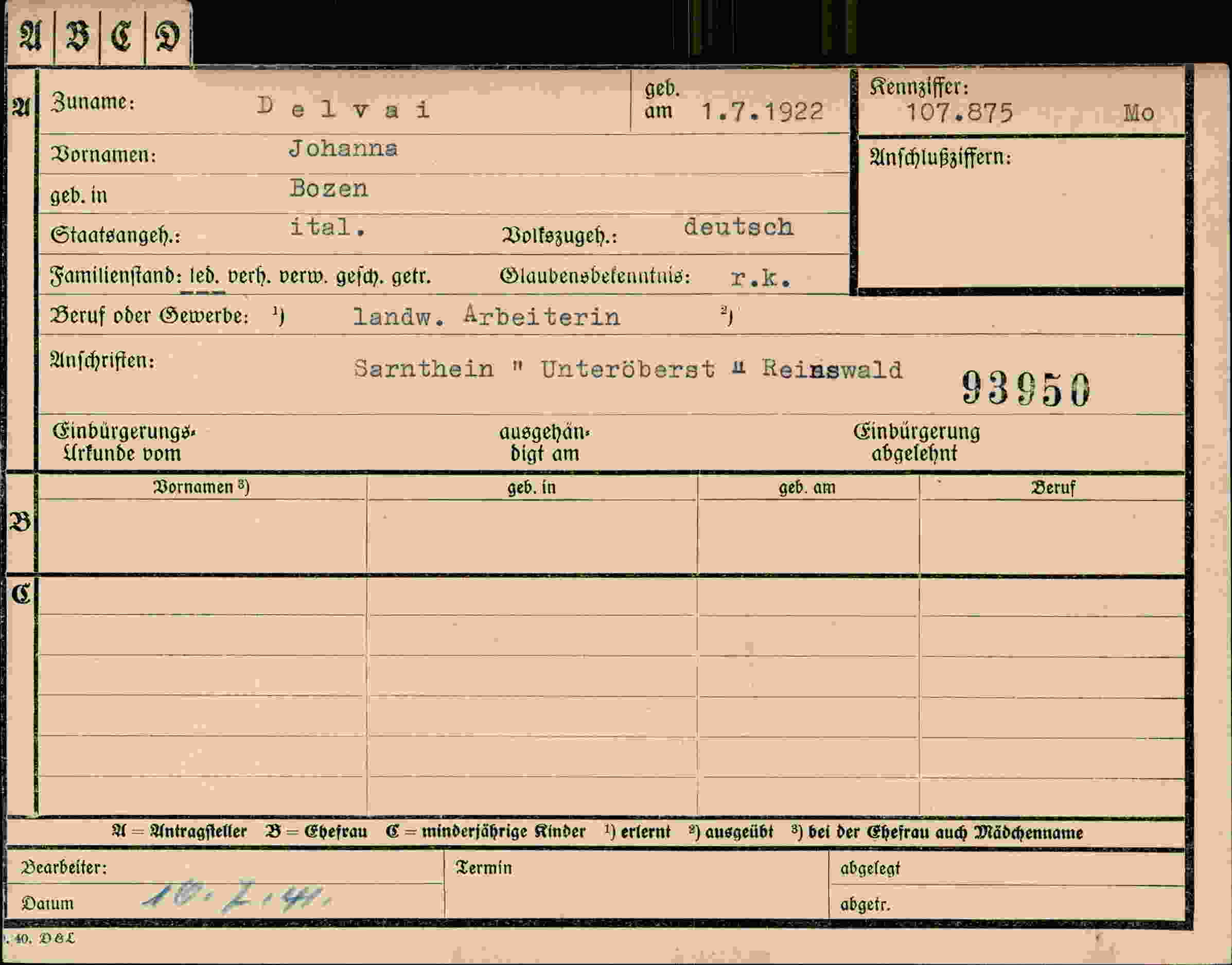The width and height of the screenshot is (1232, 965).
Task: Click ethnicity value 'deutsch'
Action: (738, 227)
